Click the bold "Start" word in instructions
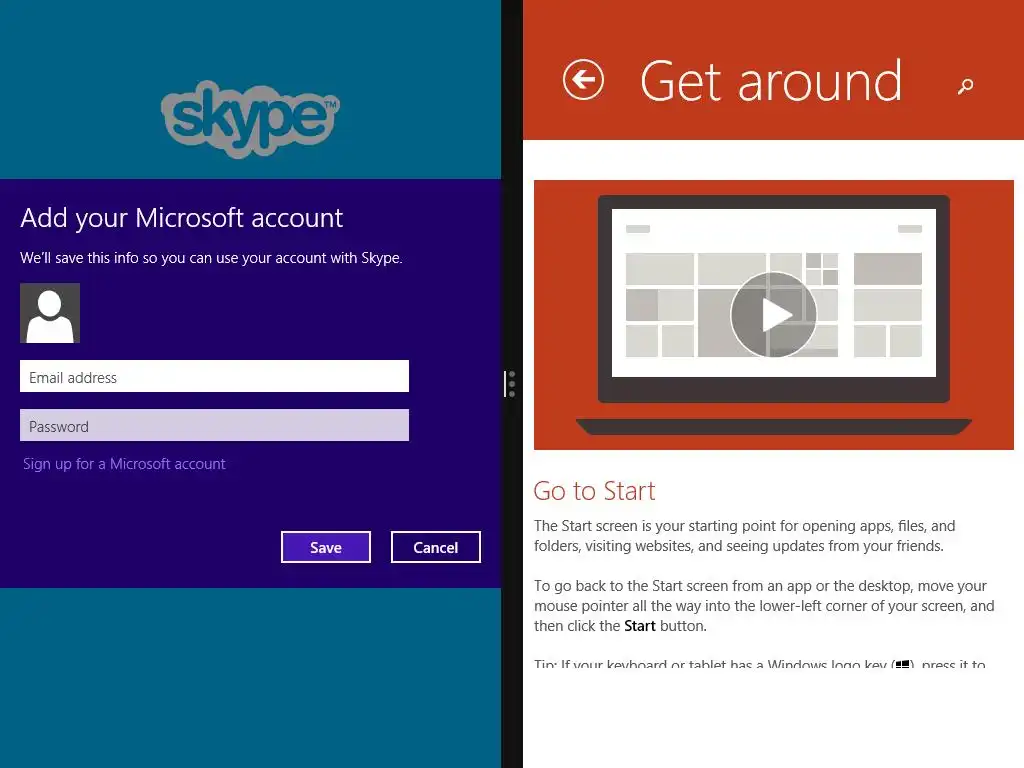 pyautogui.click(x=639, y=626)
